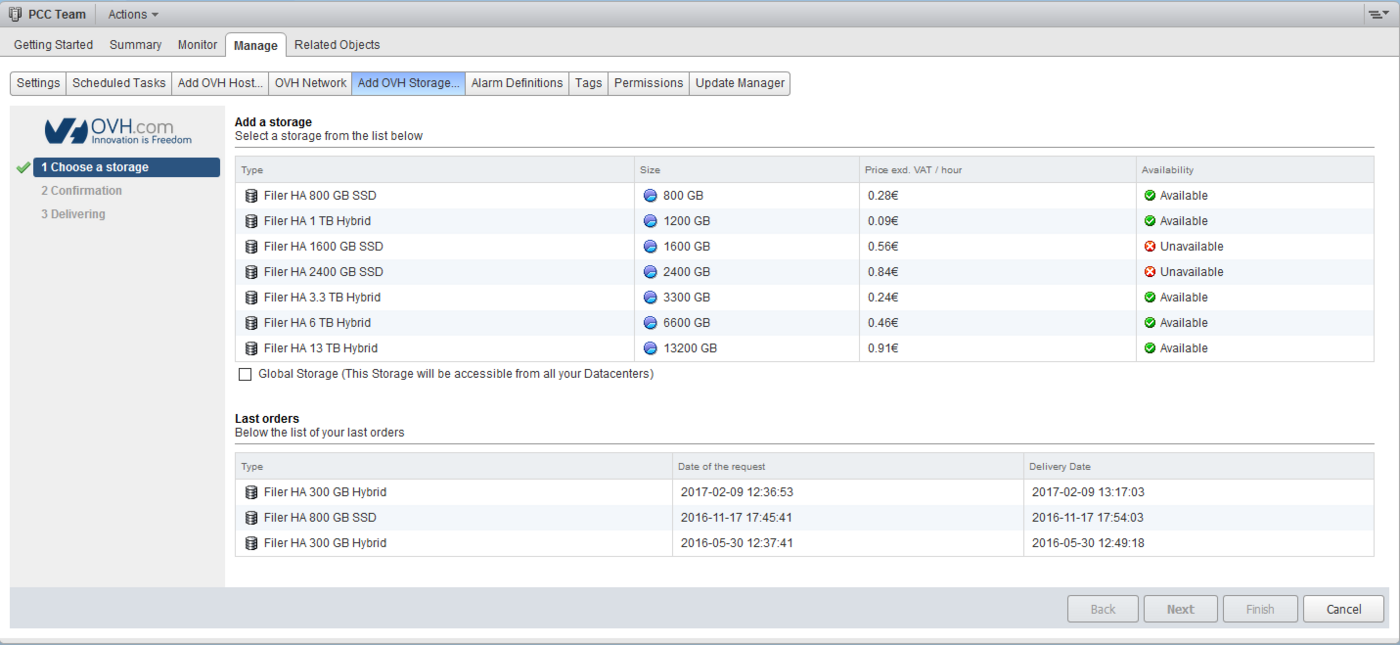Open the Related Objects tab
The image size is (1400, 645).
(337, 44)
